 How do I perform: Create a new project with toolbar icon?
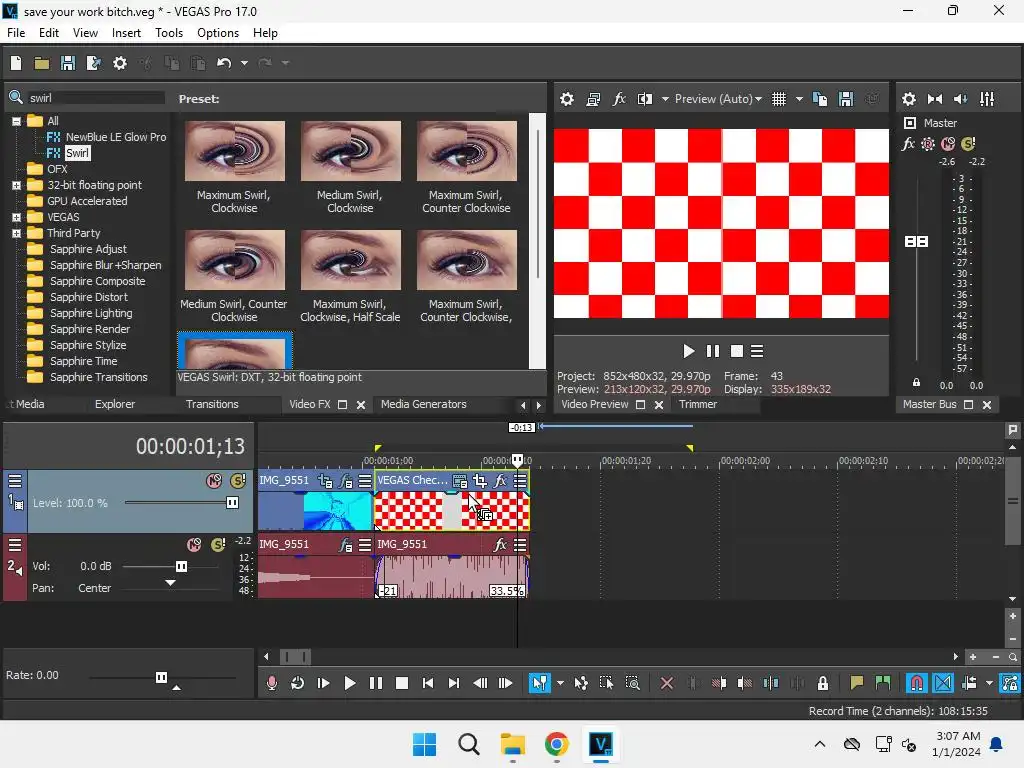point(16,63)
